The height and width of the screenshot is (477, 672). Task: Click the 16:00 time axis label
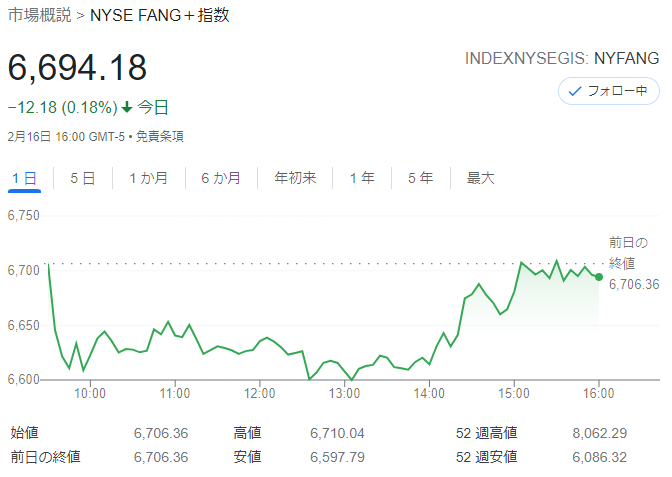coord(599,393)
